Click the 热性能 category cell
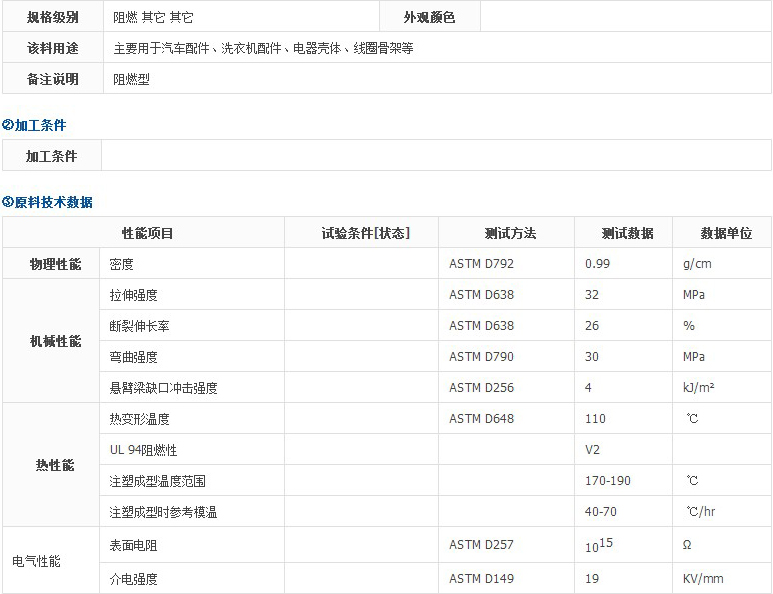 (x=55, y=465)
